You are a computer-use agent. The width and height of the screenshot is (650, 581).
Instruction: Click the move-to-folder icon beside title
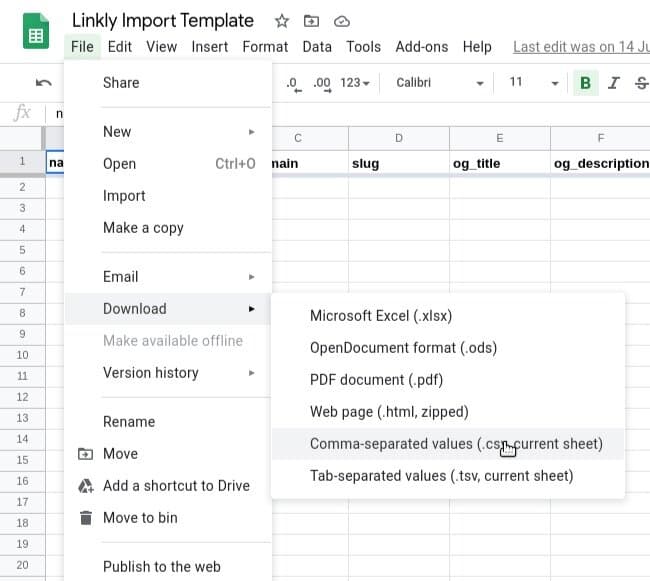(312, 21)
